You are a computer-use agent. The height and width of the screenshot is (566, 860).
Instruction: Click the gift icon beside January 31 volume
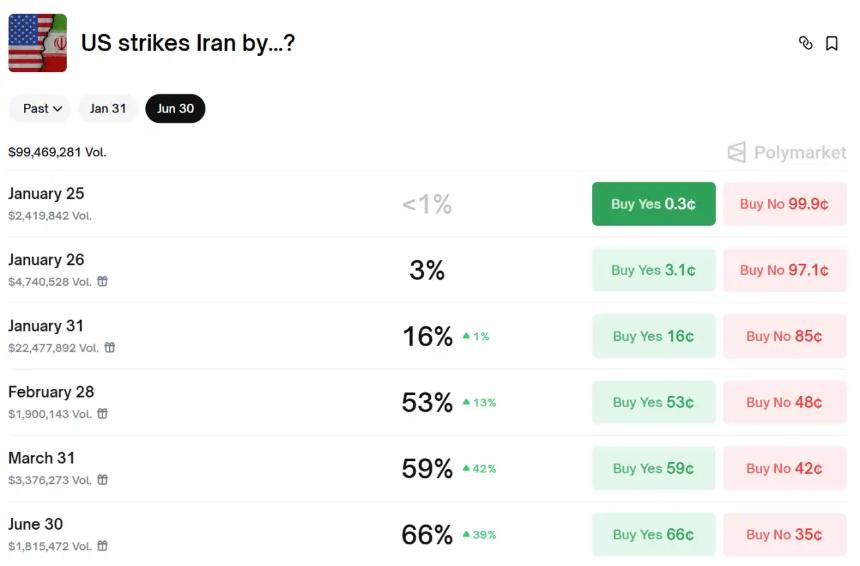point(109,348)
